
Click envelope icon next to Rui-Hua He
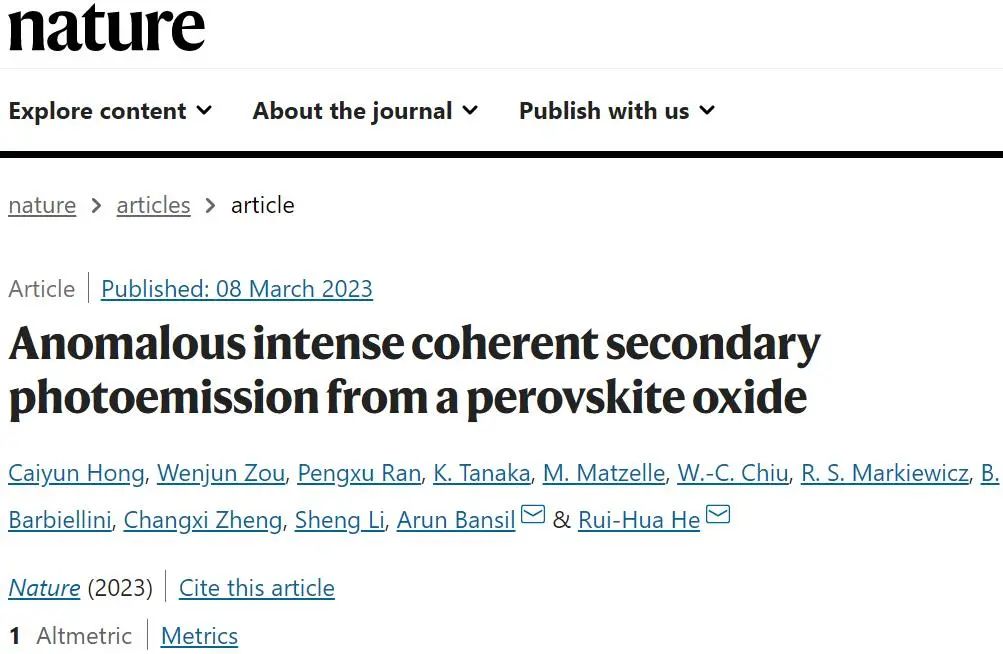718,514
